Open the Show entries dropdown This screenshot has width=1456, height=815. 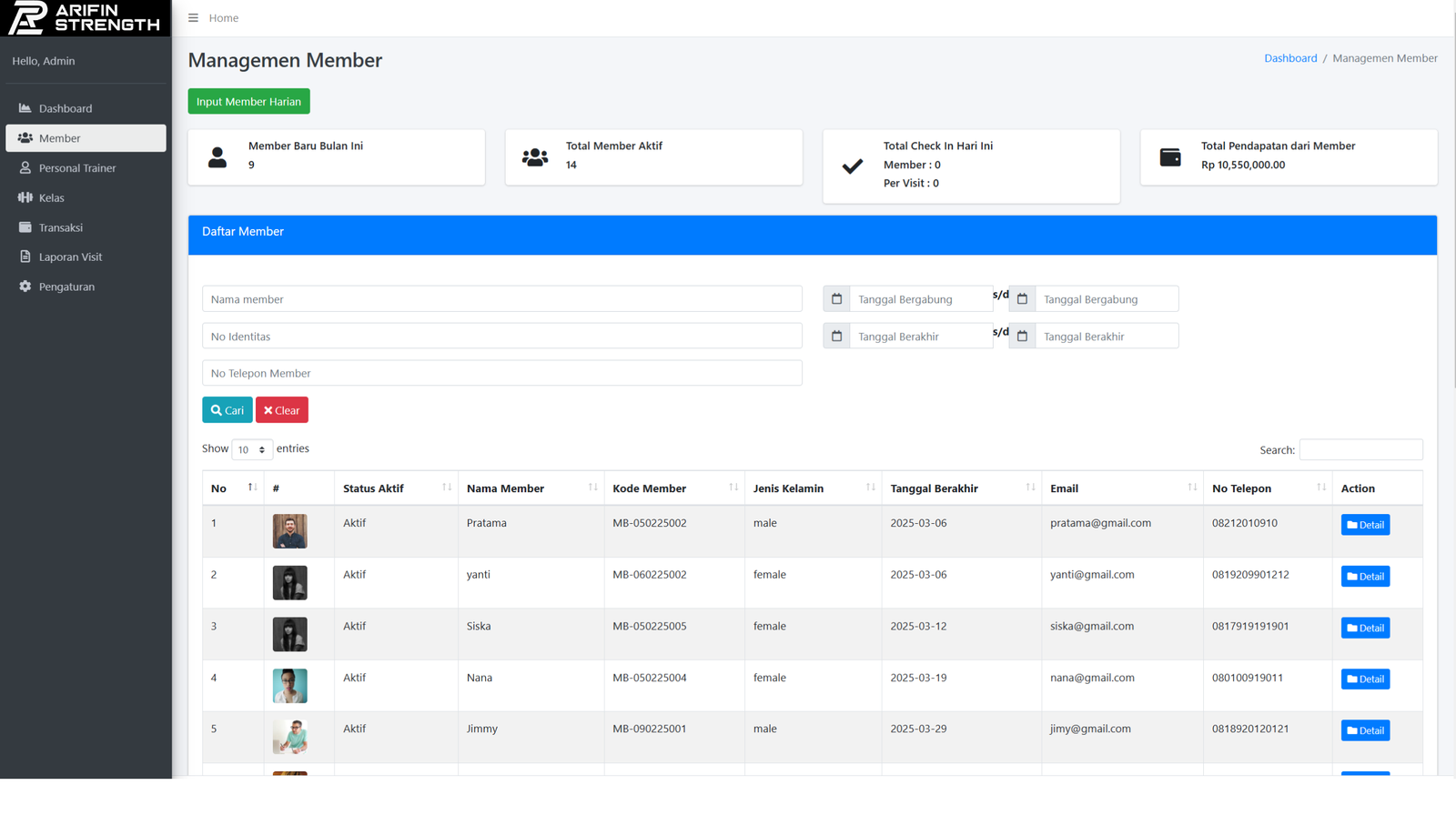click(252, 449)
